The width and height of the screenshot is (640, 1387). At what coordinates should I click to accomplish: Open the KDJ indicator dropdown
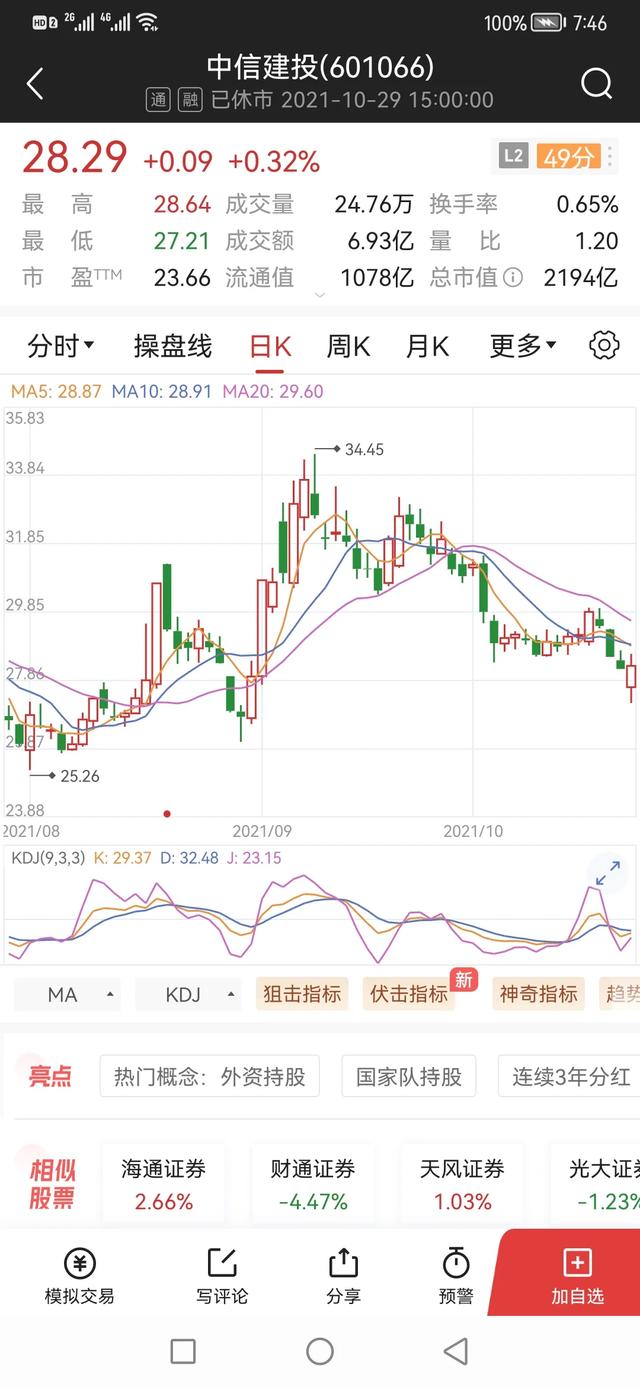[188, 994]
